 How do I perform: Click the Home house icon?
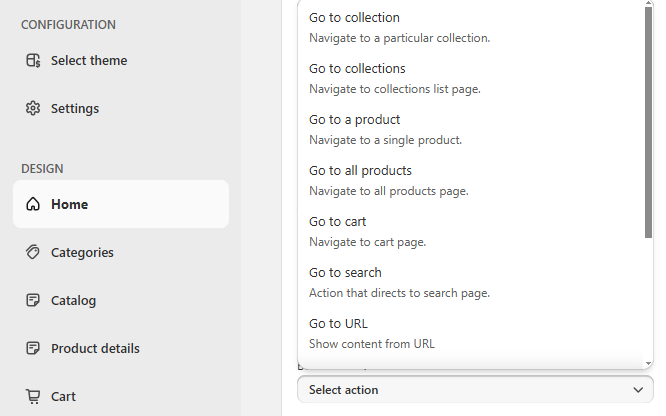pos(33,204)
